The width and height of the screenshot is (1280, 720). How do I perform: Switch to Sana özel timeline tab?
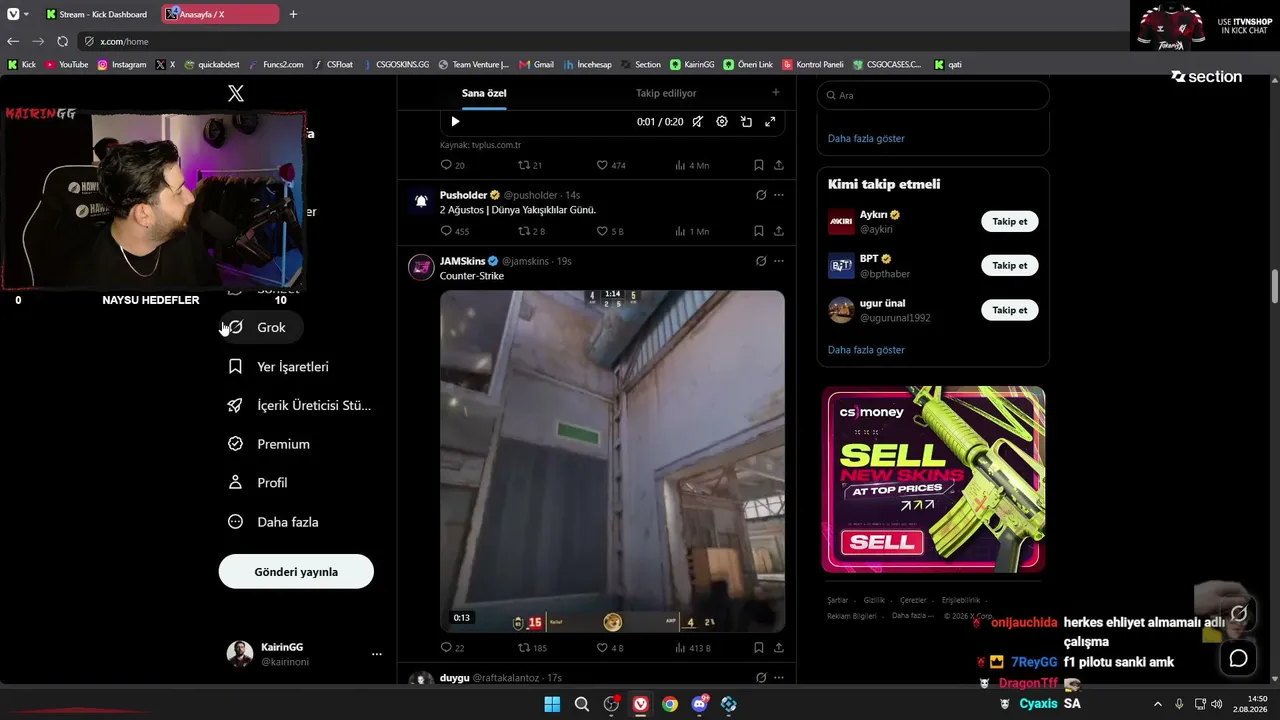pos(484,93)
